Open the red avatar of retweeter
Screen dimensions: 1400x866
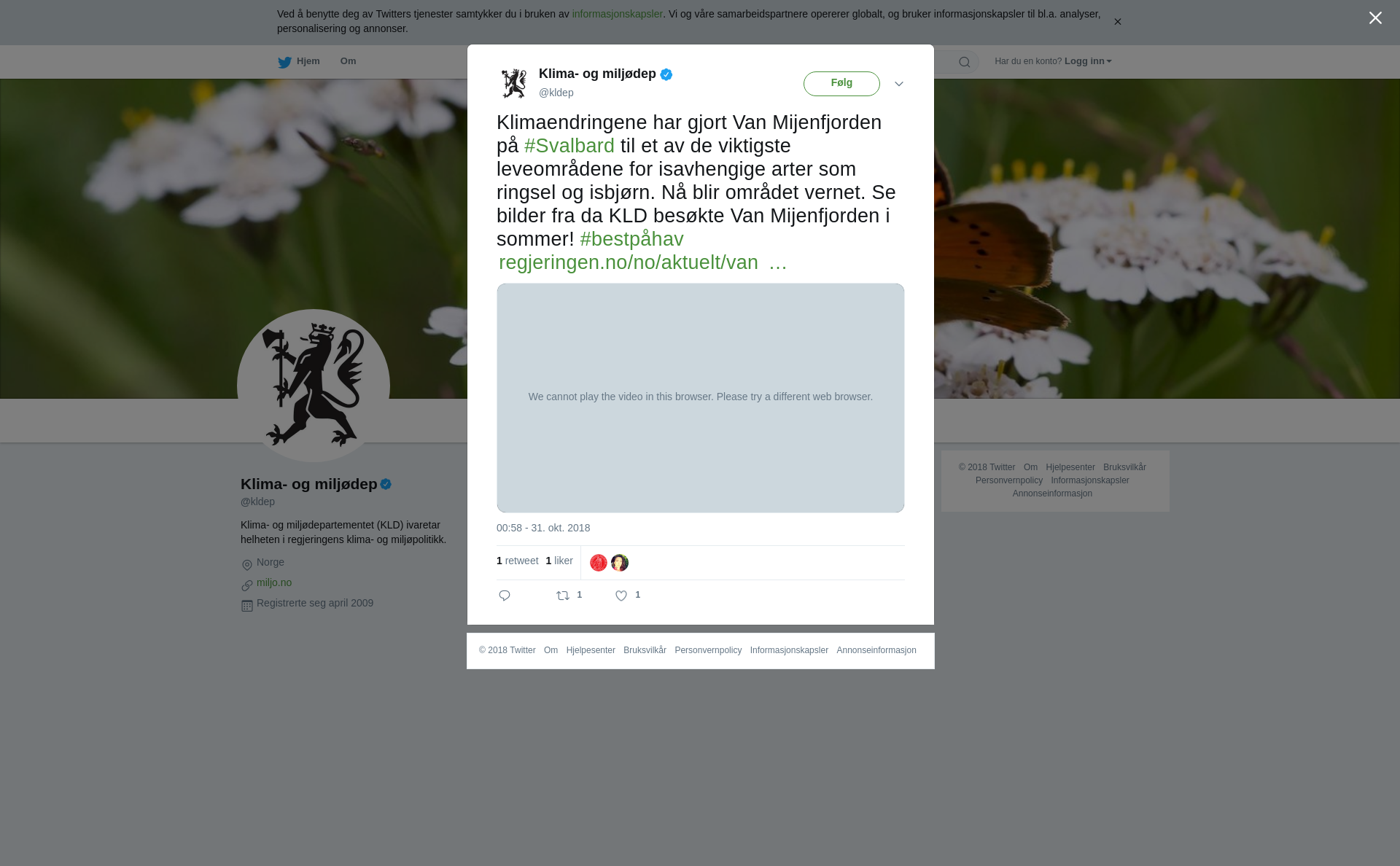599,563
